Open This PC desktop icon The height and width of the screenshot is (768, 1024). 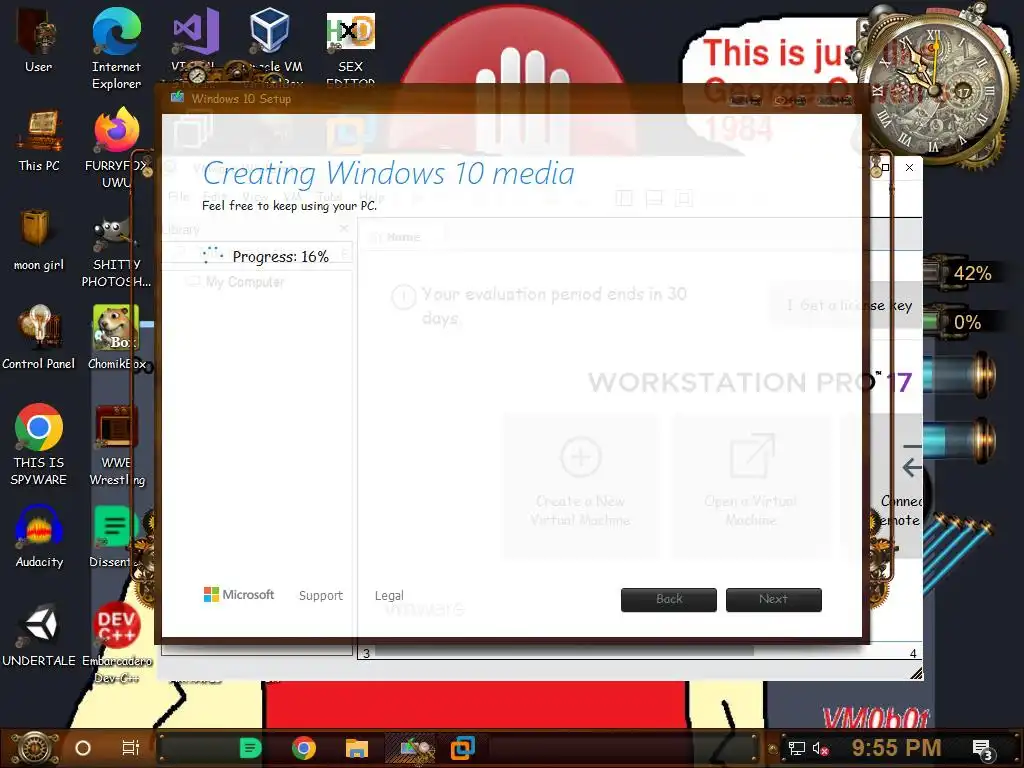tap(39, 141)
